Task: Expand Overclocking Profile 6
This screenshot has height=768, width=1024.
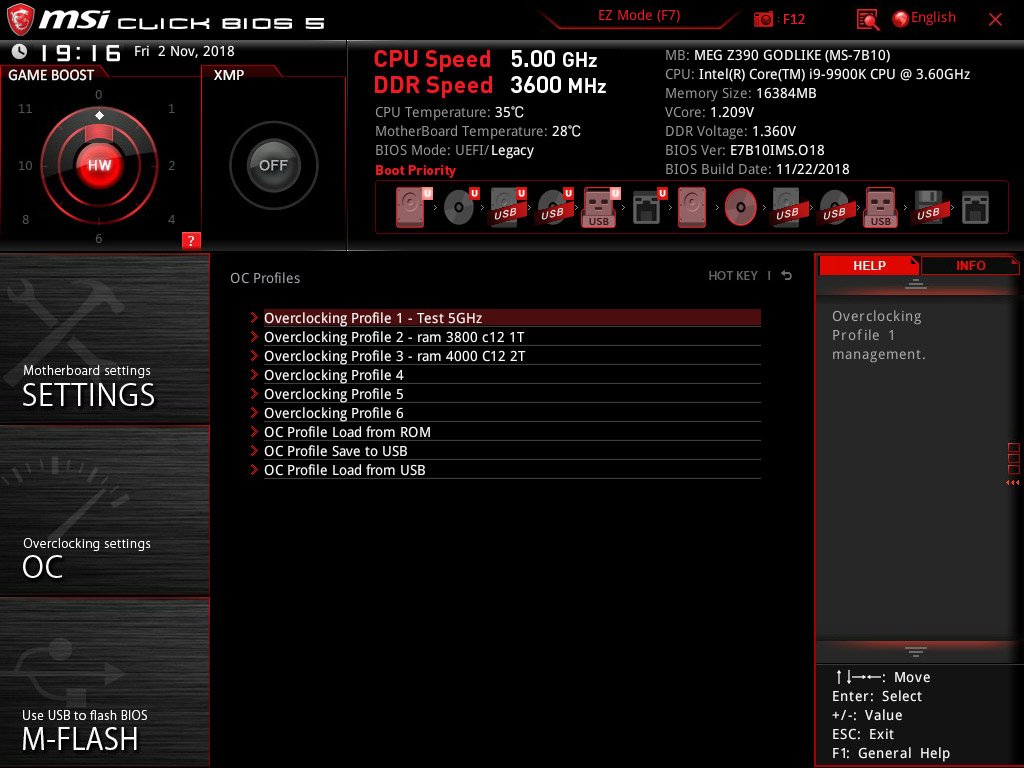Action: [512, 413]
